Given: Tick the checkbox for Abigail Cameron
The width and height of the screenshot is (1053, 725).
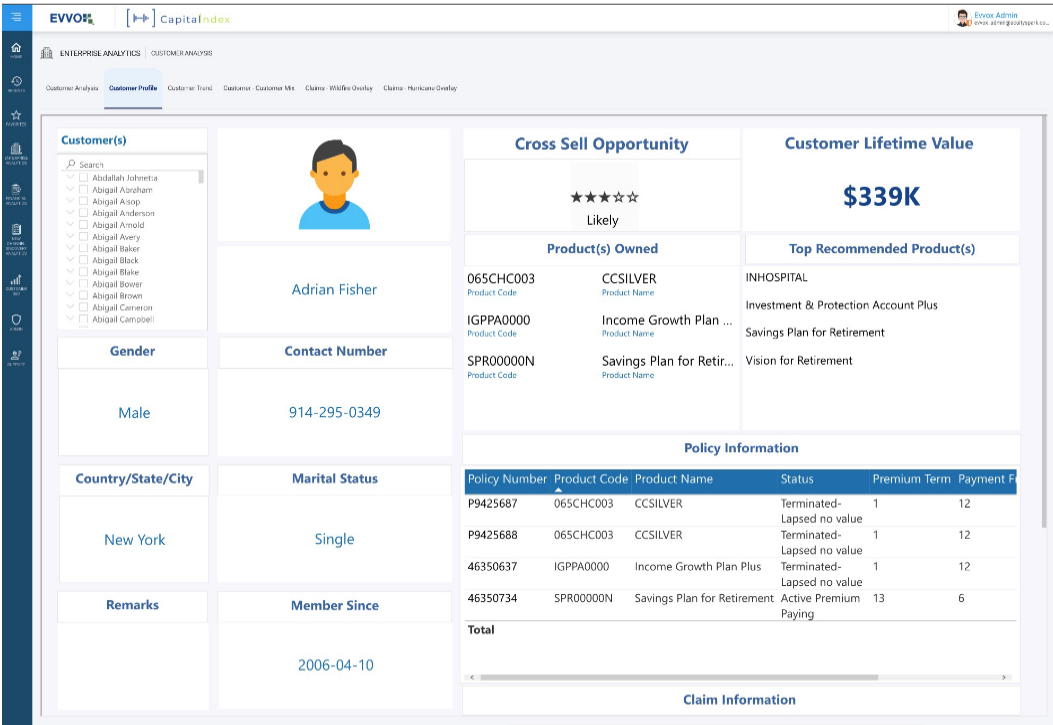Looking at the screenshot, I should click(84, 308).
